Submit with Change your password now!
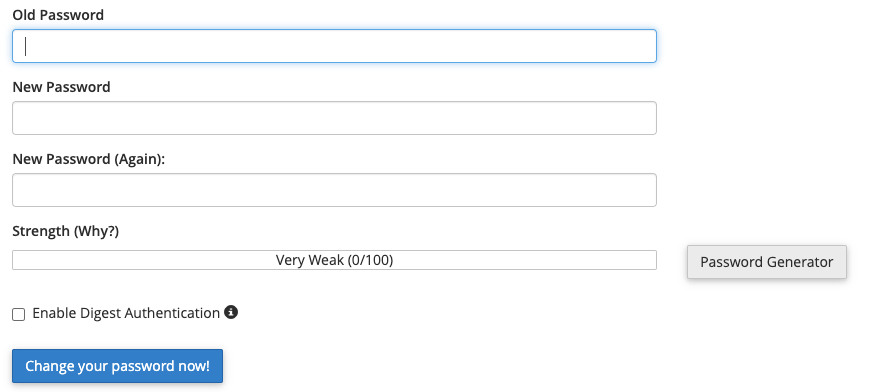Screen dimensions: 870x392 click(118, 366)
